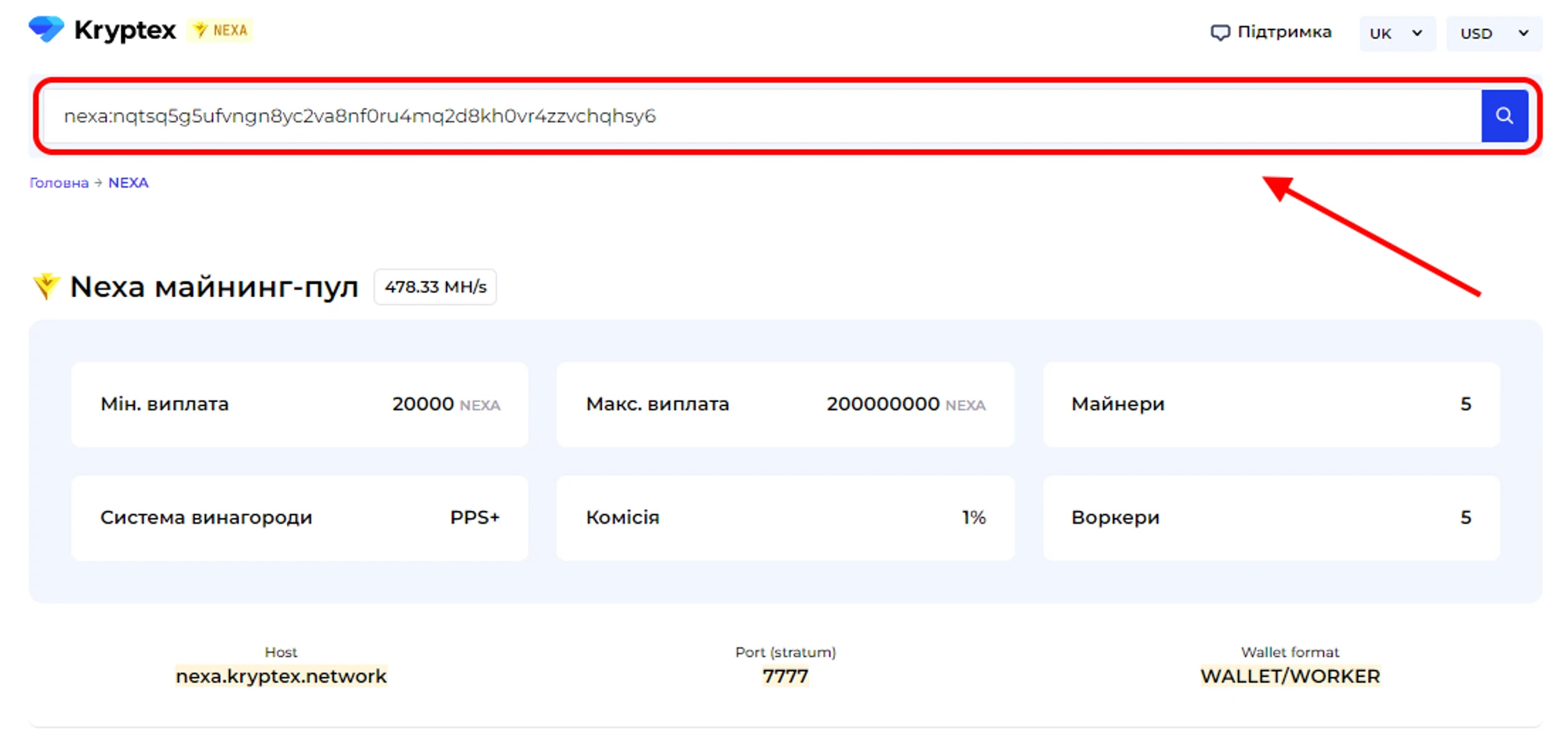Open the Підтримка support link
This screenshot has width=1568, height=732.
tap(1283, 32)
